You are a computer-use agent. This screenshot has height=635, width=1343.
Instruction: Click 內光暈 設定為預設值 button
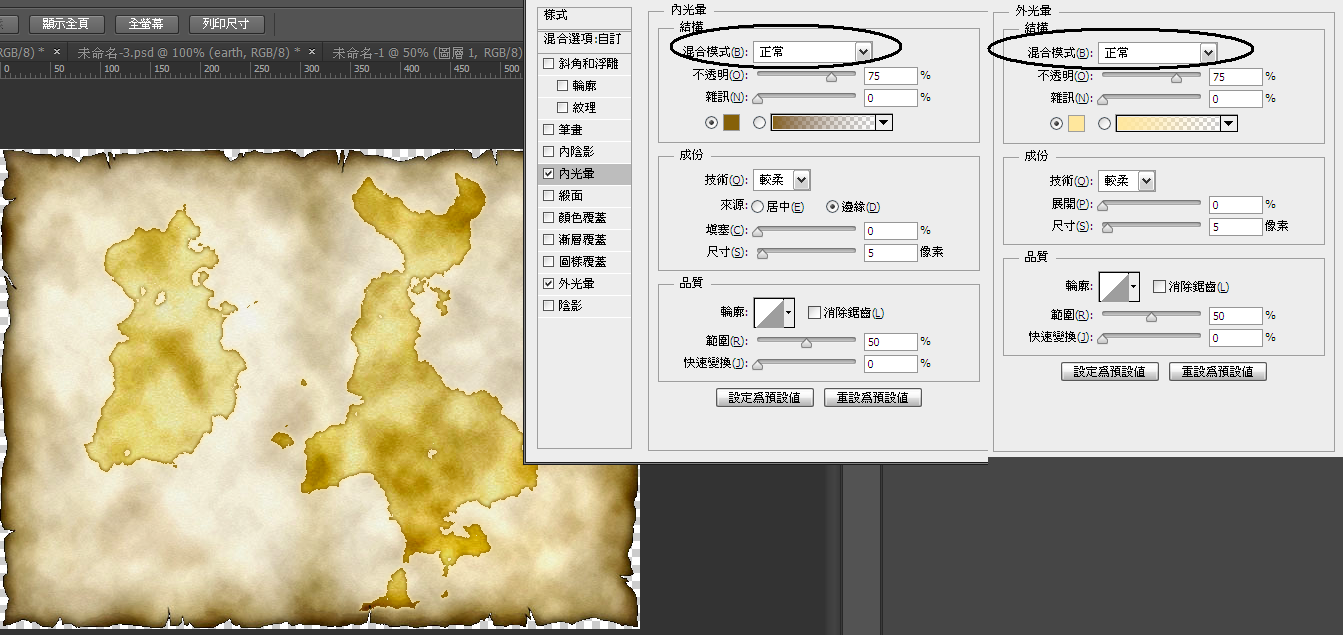(765, 397)
